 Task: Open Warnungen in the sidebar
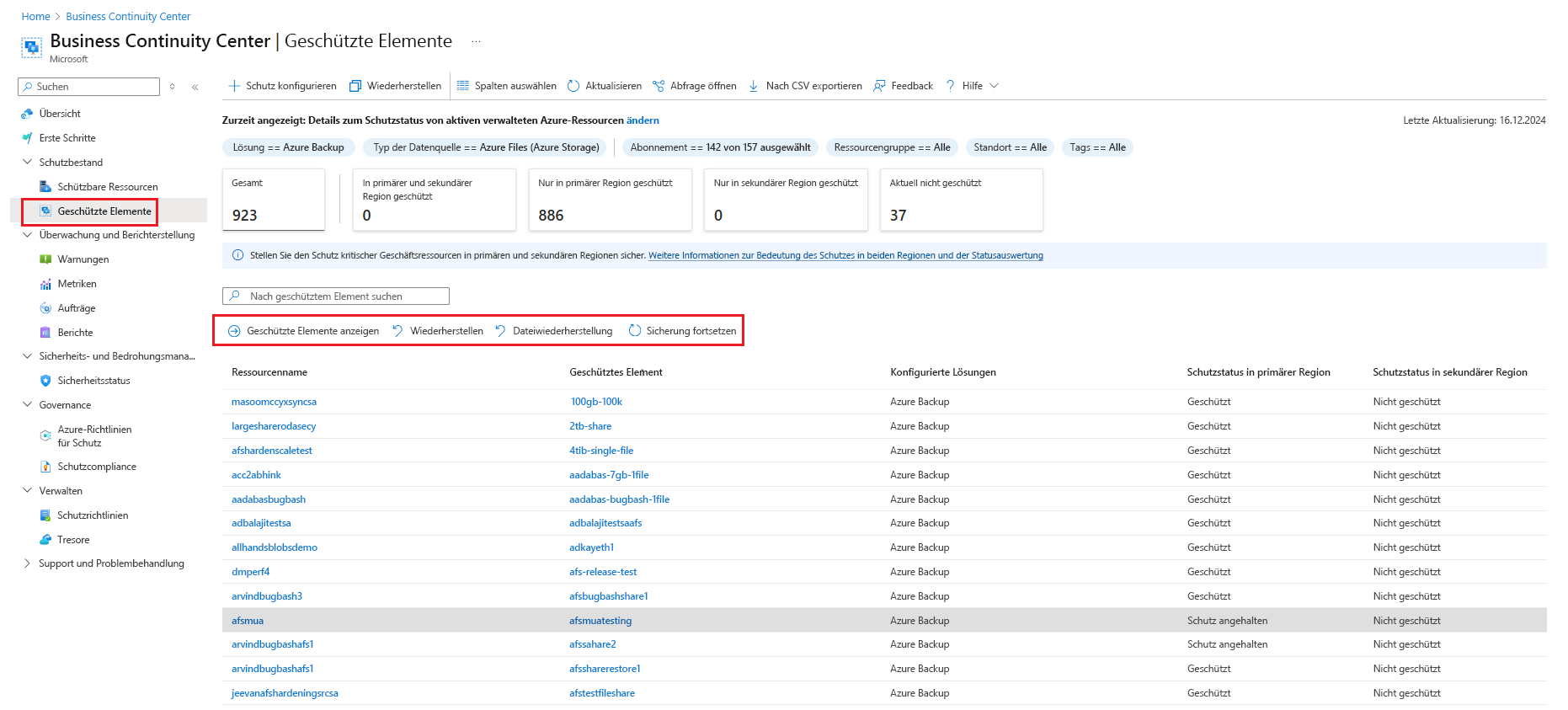click(83, 259)
